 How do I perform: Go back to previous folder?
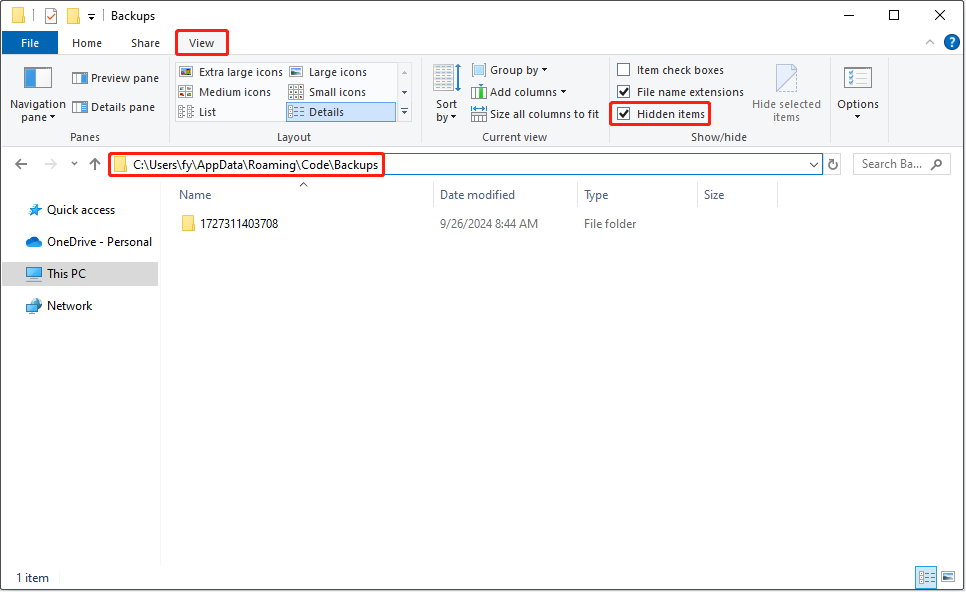tap(21, 164)
